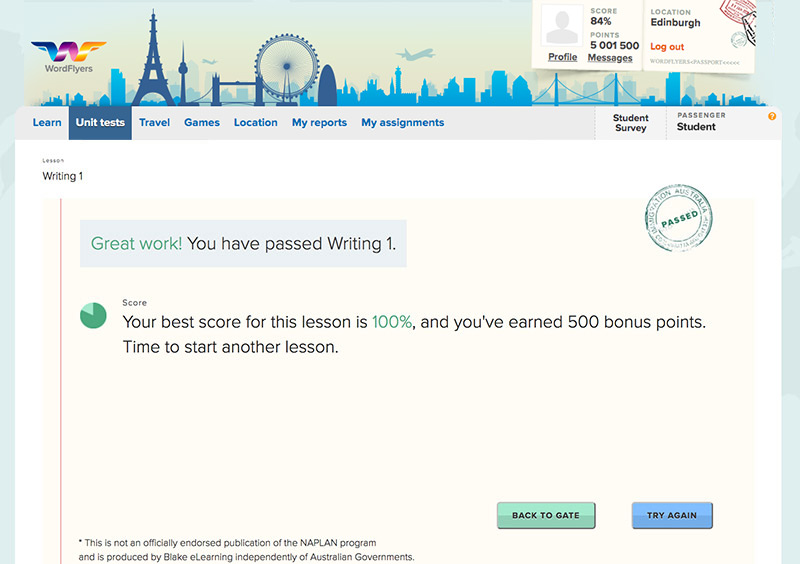Screen dimensions: 800x564
Task: Switch to the Location tab
Action: click(256, 123)
